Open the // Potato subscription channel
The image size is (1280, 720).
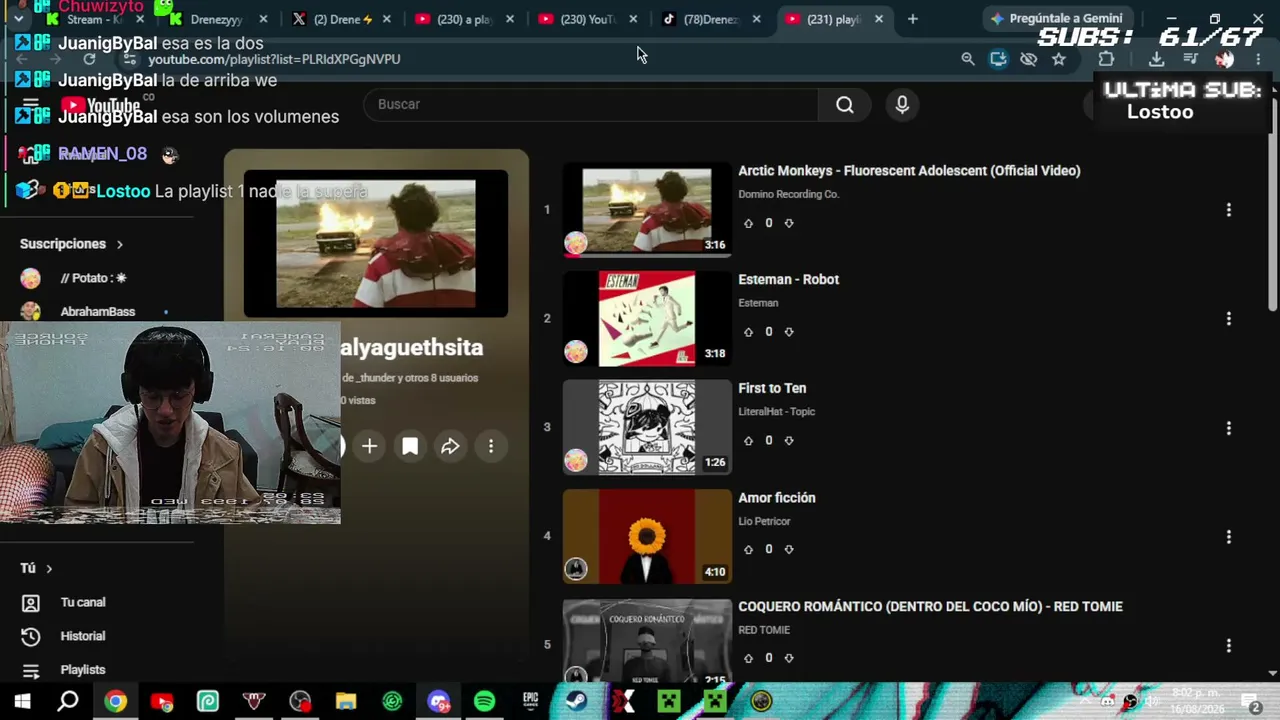[x=93, y=278]
